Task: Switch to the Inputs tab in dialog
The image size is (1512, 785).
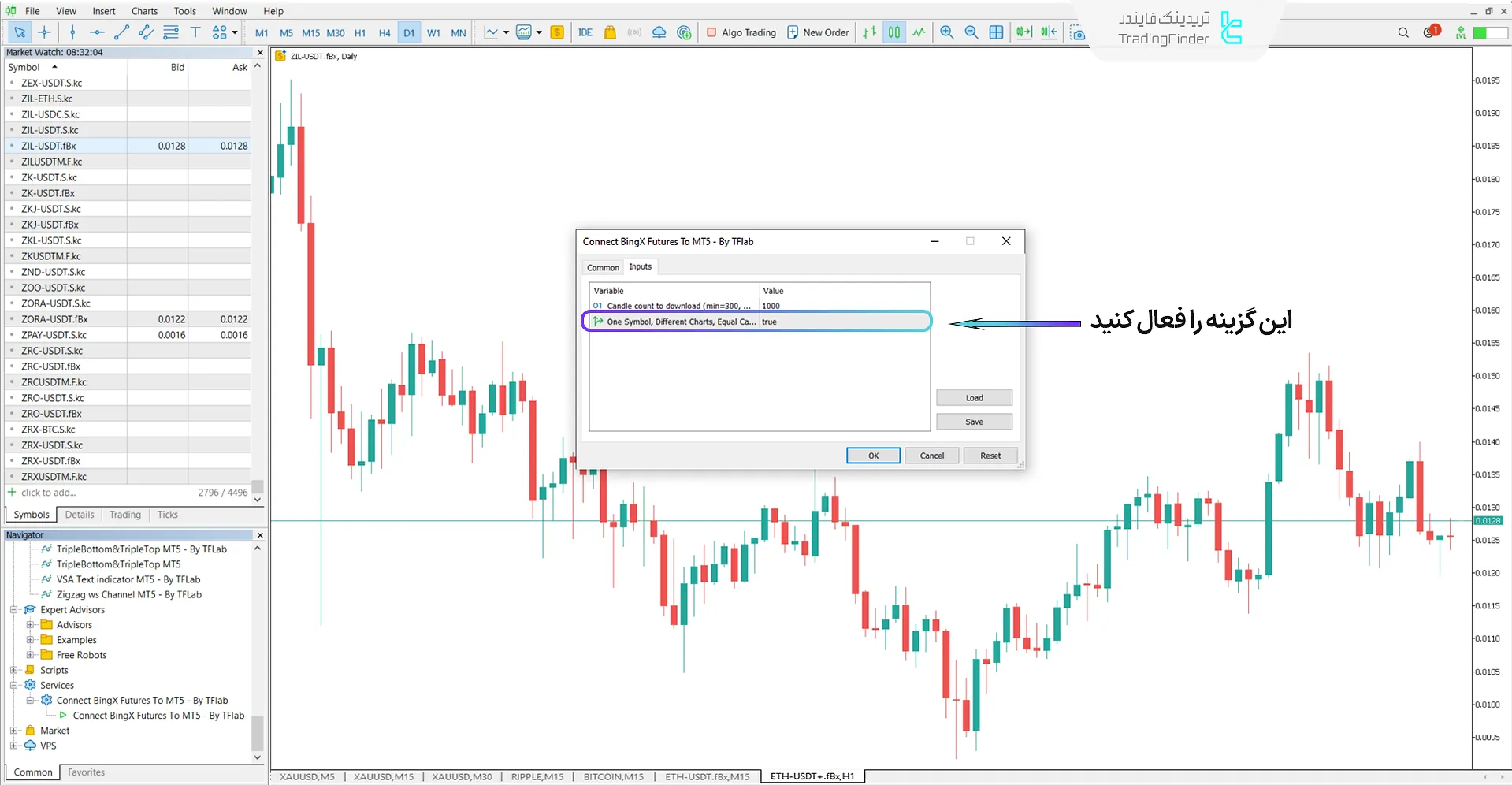Action: tap(641, 266)
